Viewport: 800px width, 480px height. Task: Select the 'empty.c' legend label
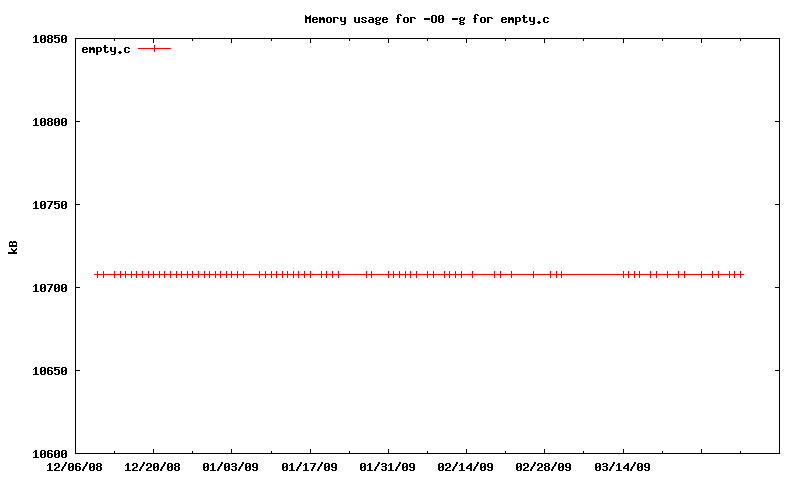coord(106,49)
